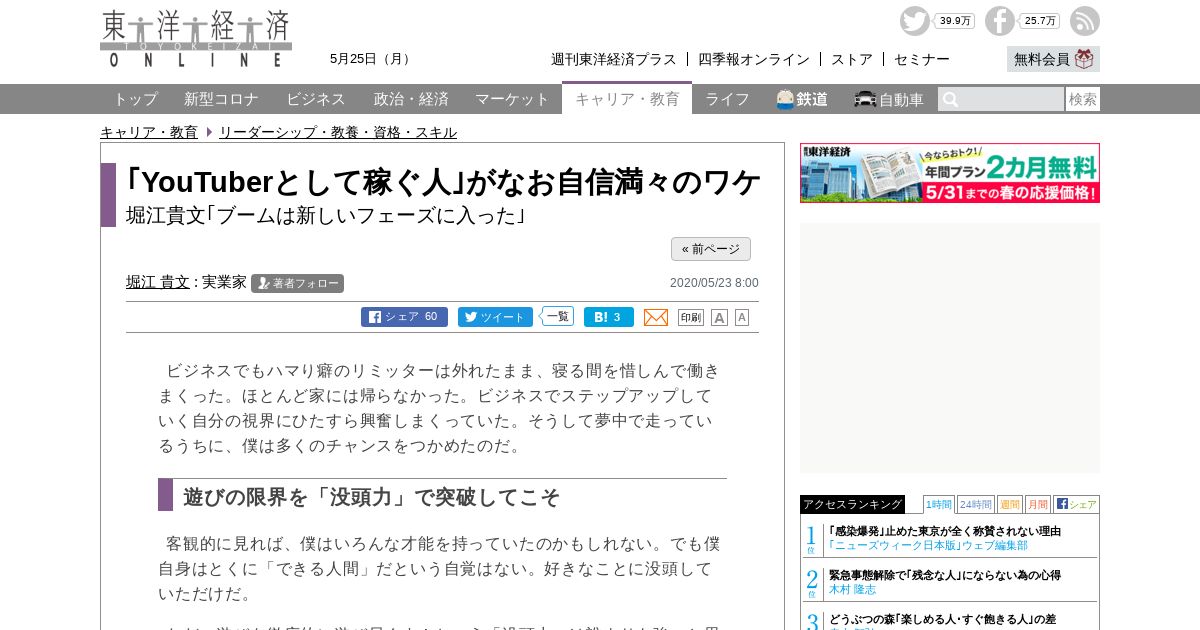Click the heading 遊びの限界を「没頭力」で突破してこそ
Screen dimensions: 1200x630
click(371, 497)
